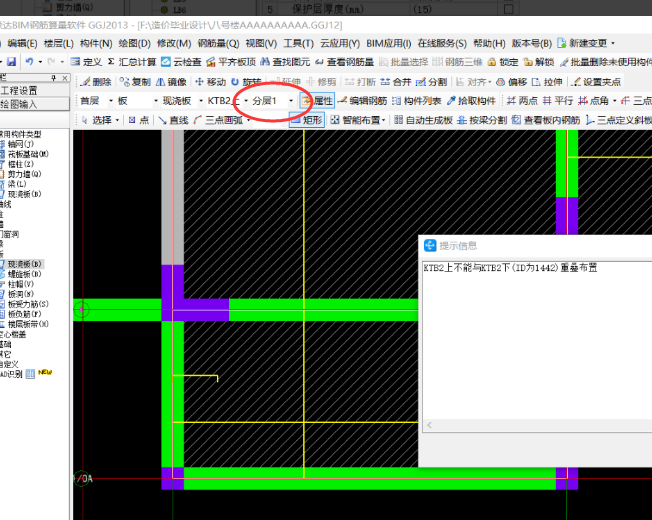Click the 分割 split tool
The height and width of the screenshot is (520, 652).
[x=431, y=82]
